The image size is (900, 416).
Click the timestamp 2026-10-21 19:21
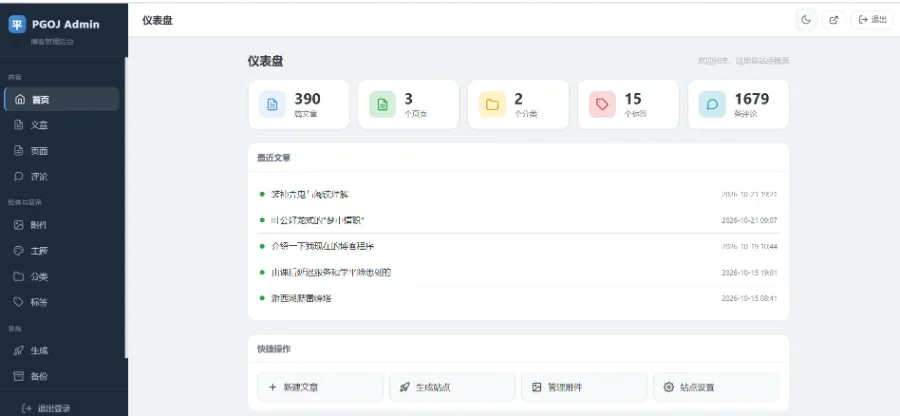tap(749, 194)
